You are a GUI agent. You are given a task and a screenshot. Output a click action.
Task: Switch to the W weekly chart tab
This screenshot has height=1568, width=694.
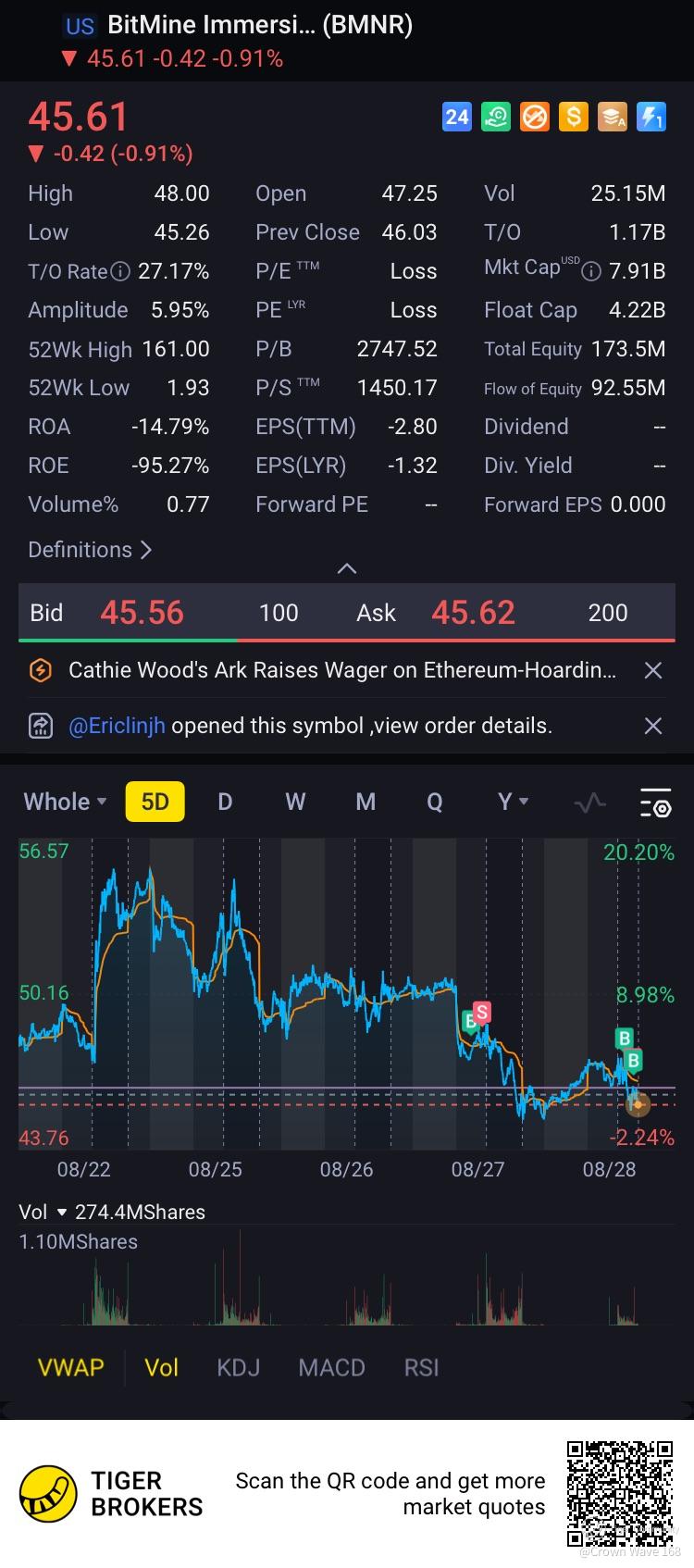pyautogui.click(x=295, y=802)
